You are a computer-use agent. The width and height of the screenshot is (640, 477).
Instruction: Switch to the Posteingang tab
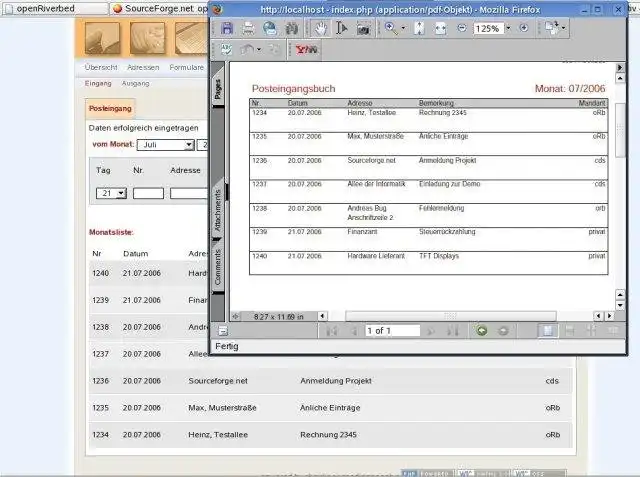pyautogui.click(x=108, y=108)
